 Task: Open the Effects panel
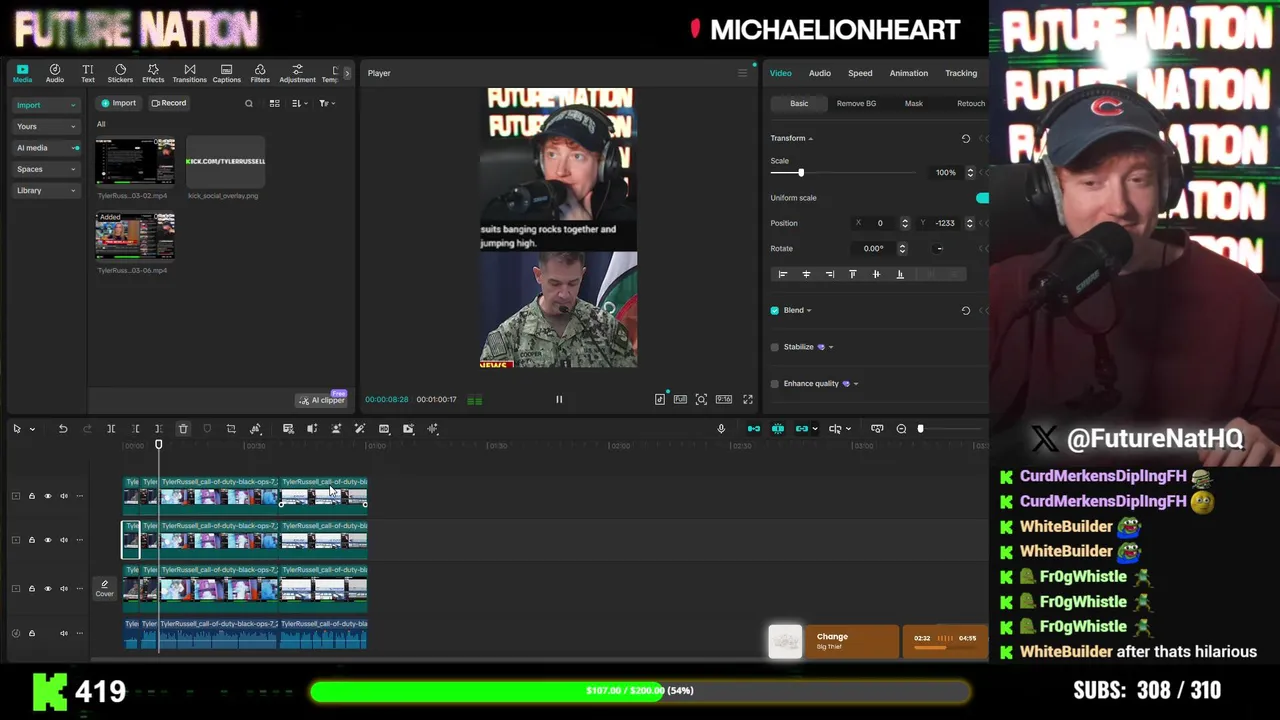coord(153,73)
